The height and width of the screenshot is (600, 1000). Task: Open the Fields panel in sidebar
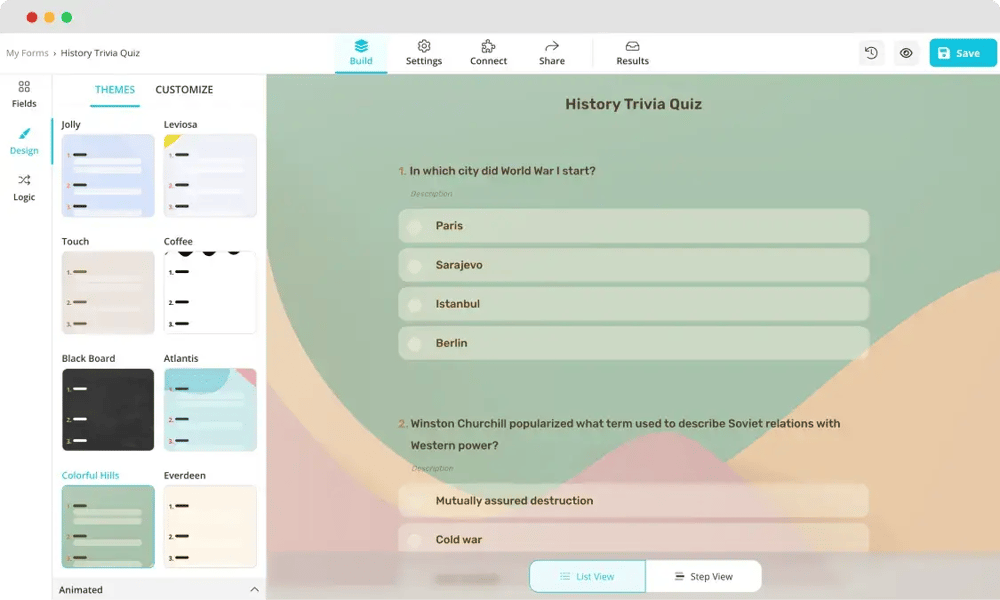24,94
